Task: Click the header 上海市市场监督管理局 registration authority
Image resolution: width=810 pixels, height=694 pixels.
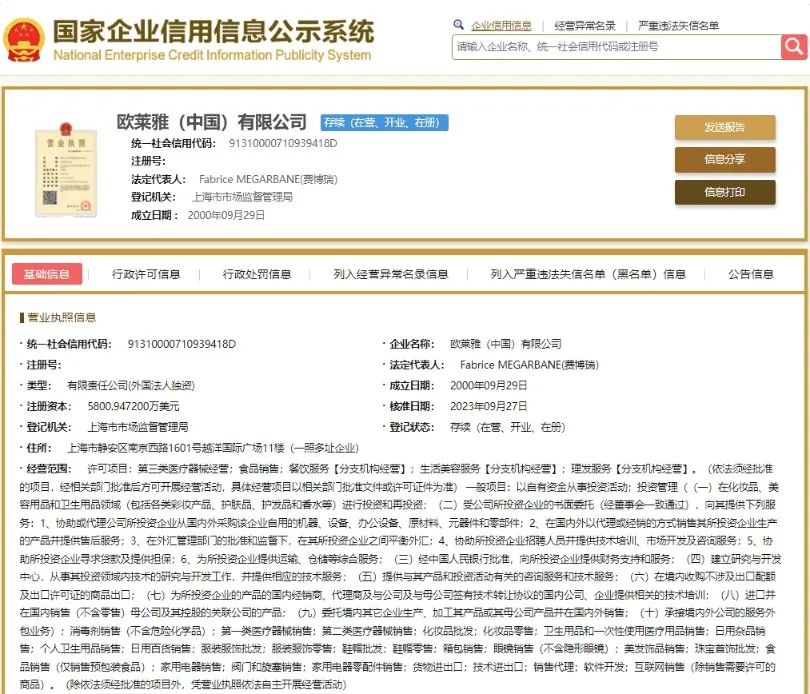Action: pyautogui.click(x=242, y=197)
